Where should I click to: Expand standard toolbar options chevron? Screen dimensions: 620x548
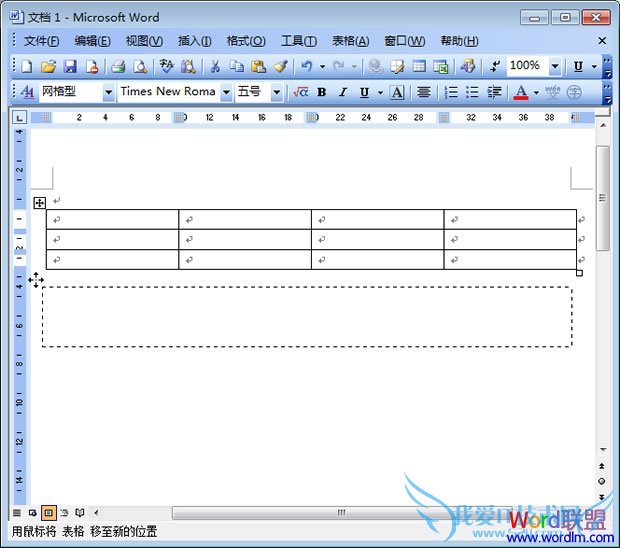[607, 67]
